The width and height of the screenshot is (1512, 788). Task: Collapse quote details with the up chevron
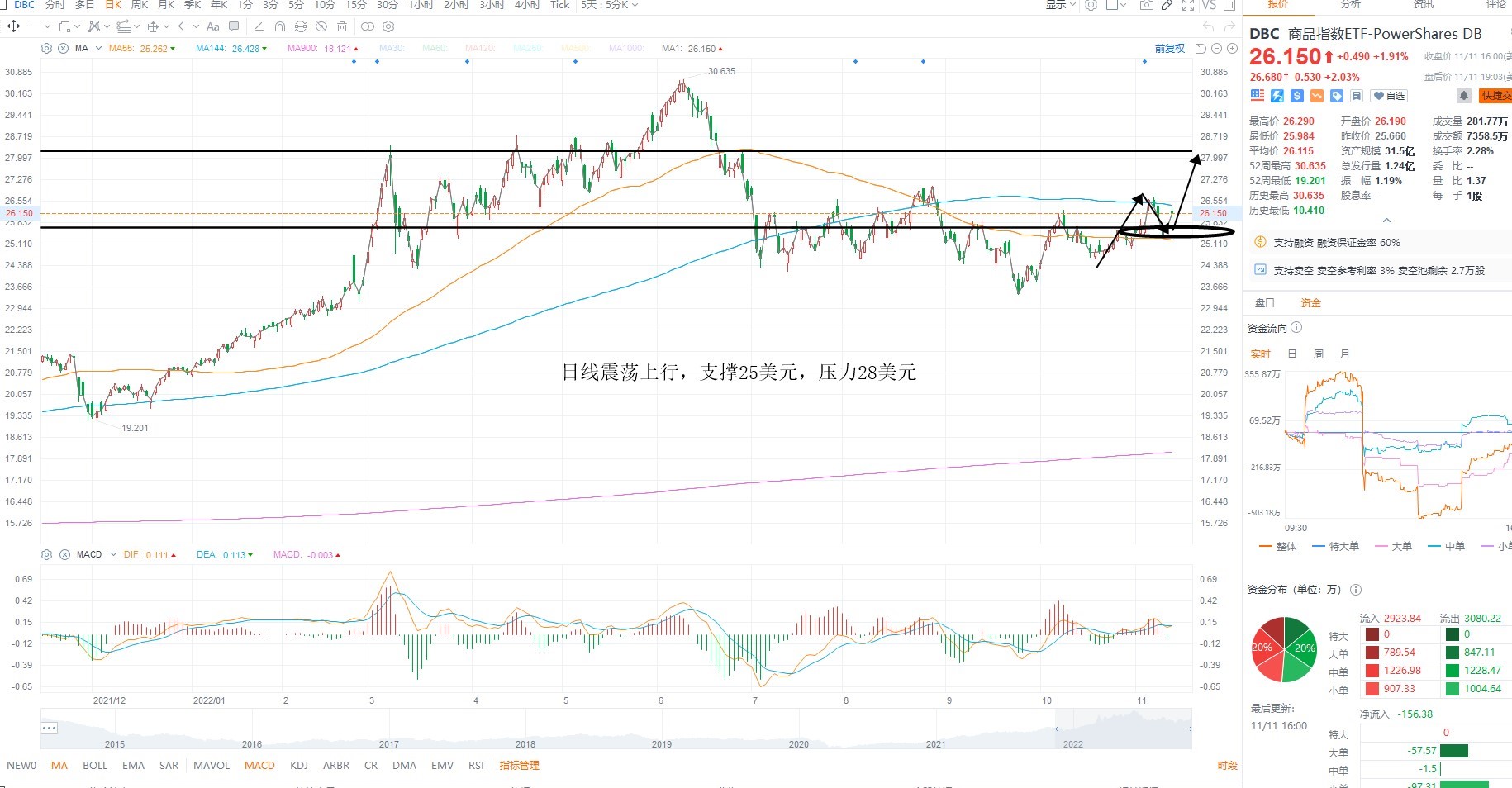tap(1386, 221)
